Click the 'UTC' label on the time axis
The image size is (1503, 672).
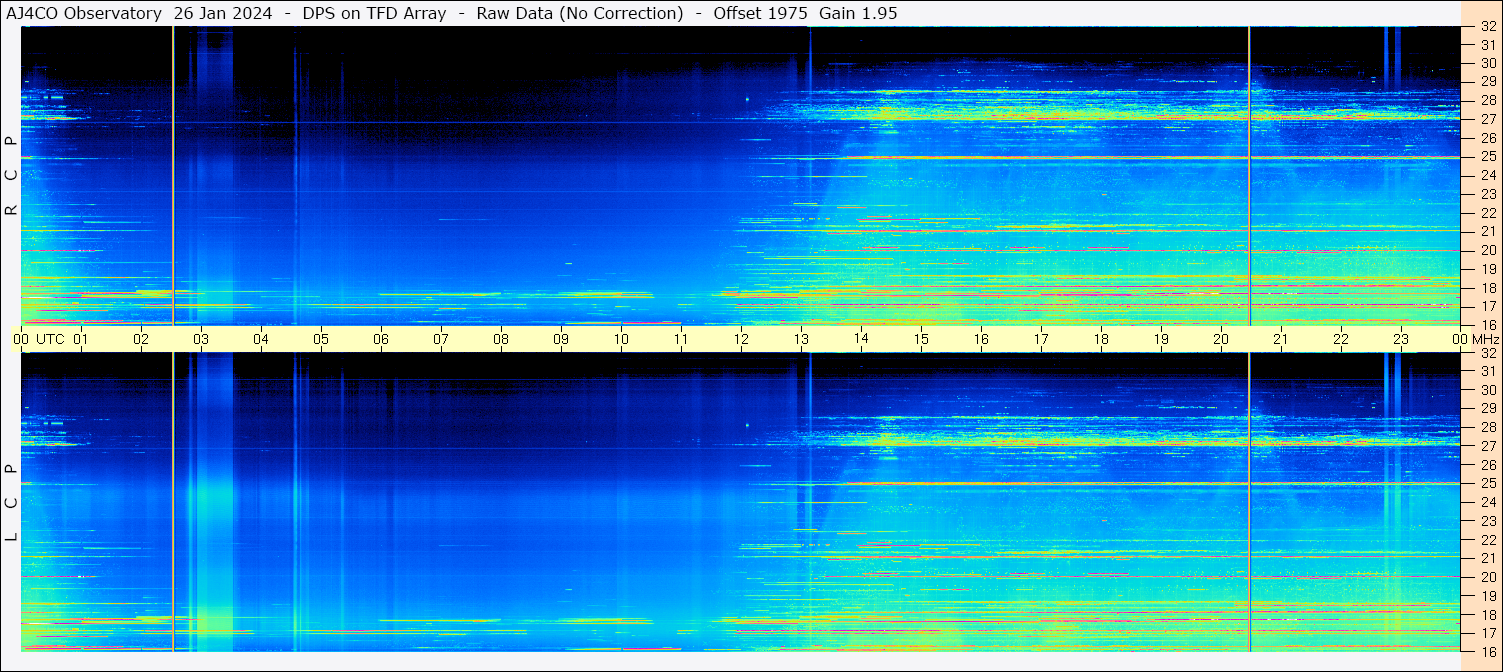[50, 339]
